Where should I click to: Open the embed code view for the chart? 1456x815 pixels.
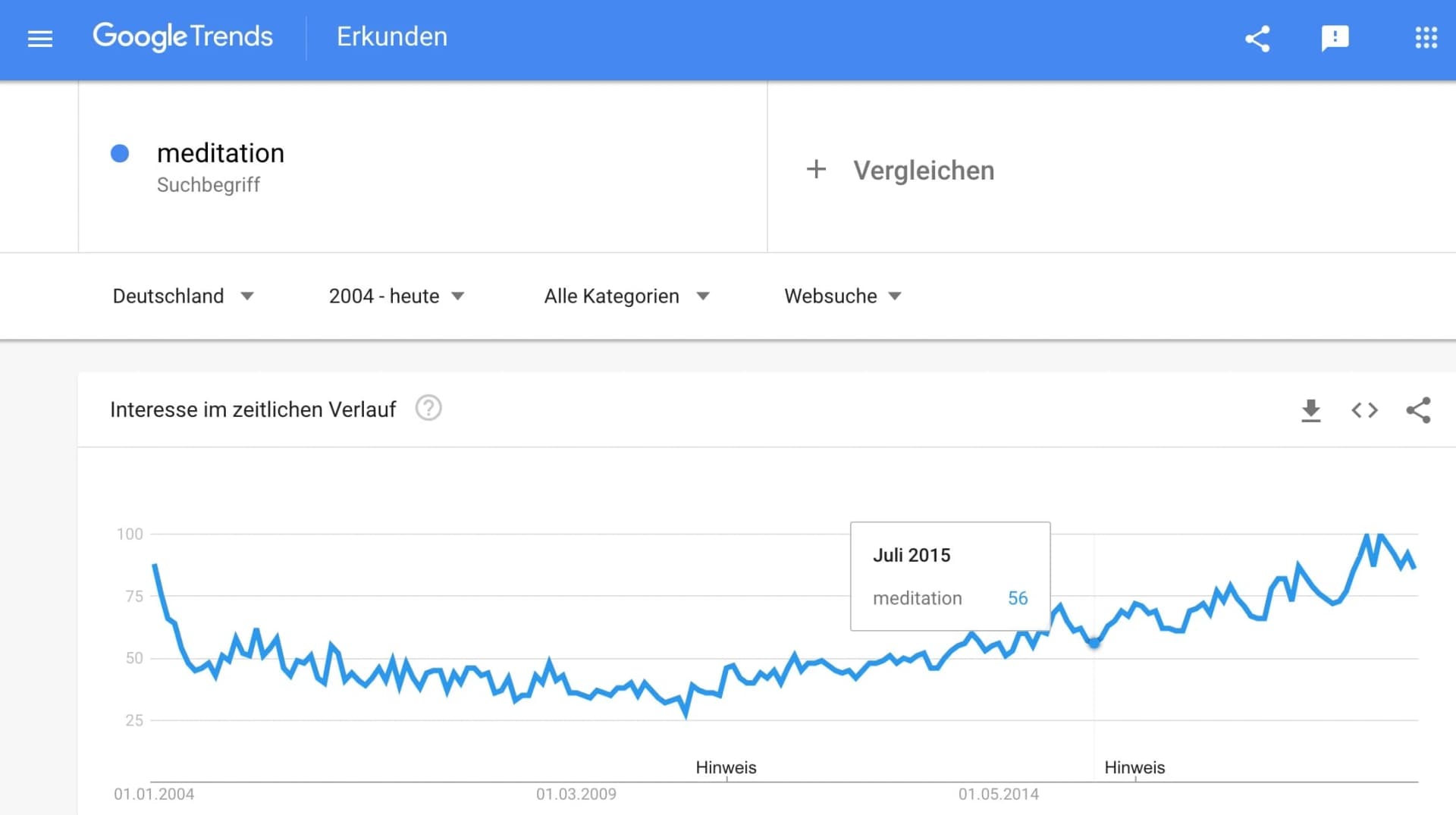click(1364, 410)
